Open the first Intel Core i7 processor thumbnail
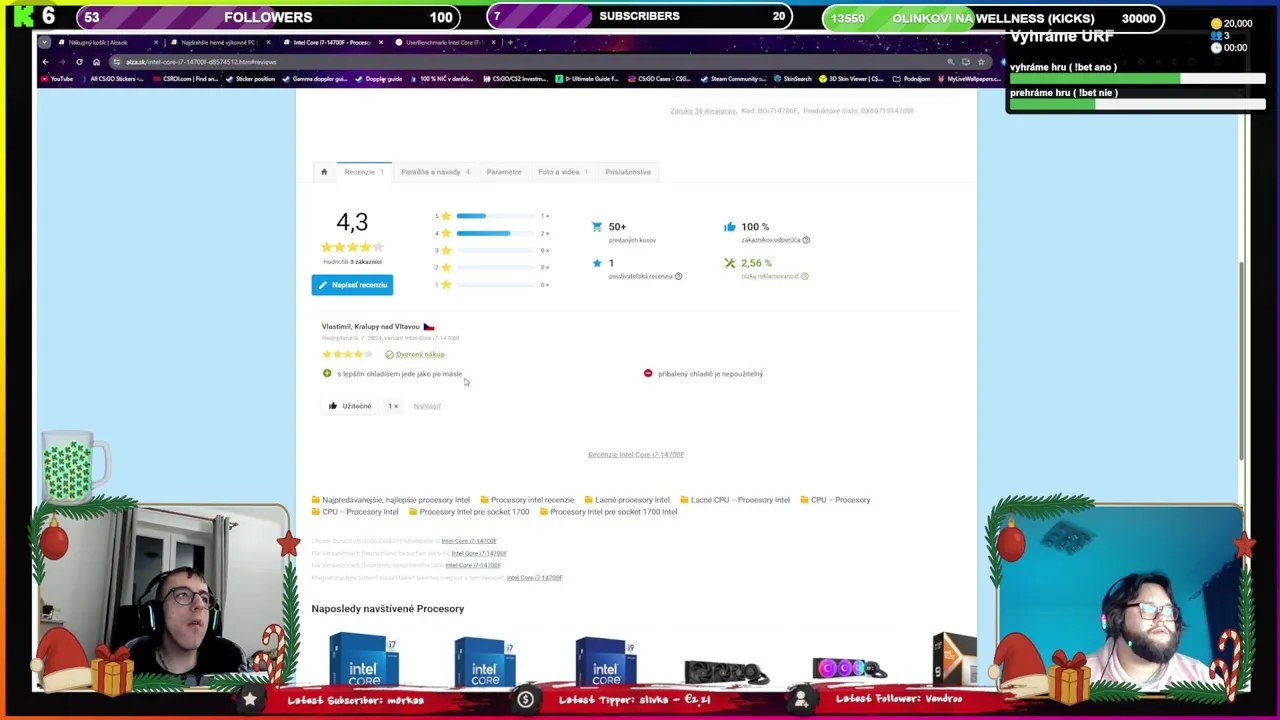 tap(364, 660)
